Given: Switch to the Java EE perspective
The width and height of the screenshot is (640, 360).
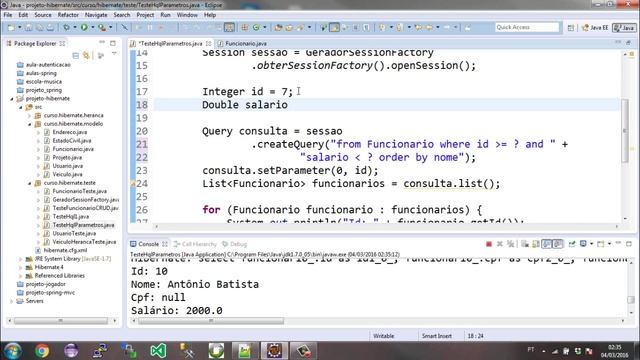Looking at the screenshot, I should [595, 28].
